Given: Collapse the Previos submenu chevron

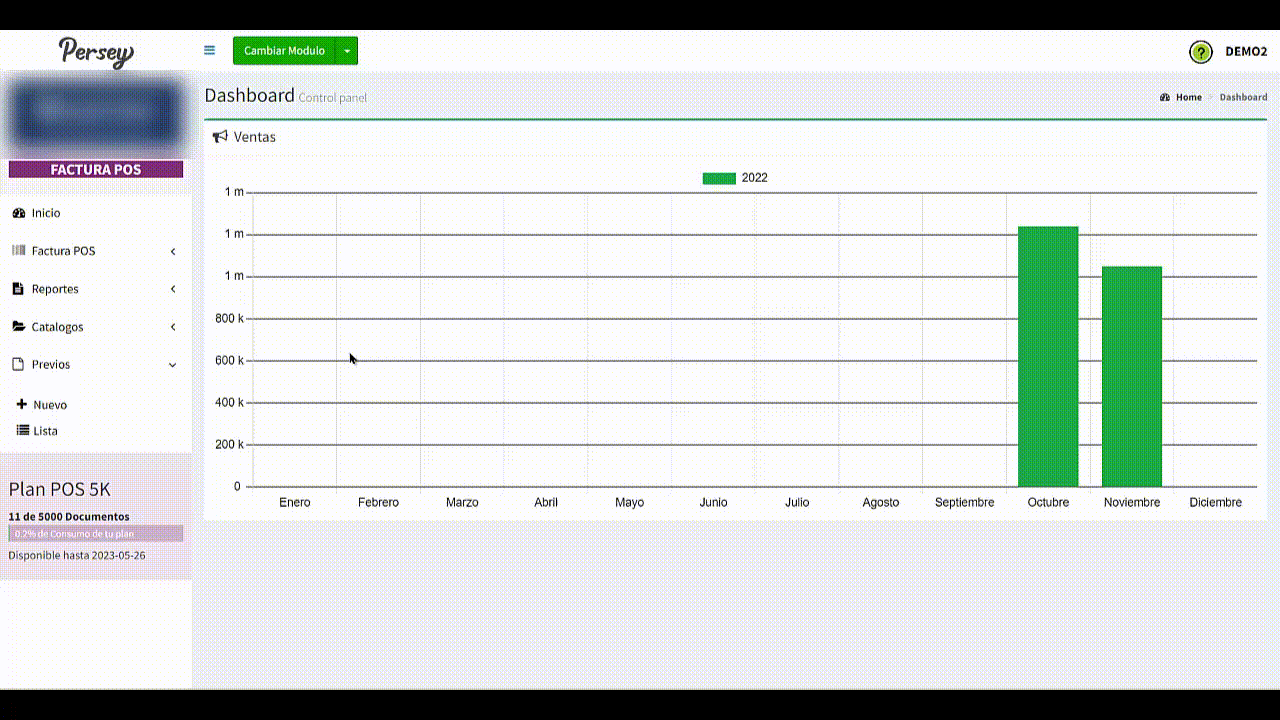Looking at the screenshot, I should 173,365.
